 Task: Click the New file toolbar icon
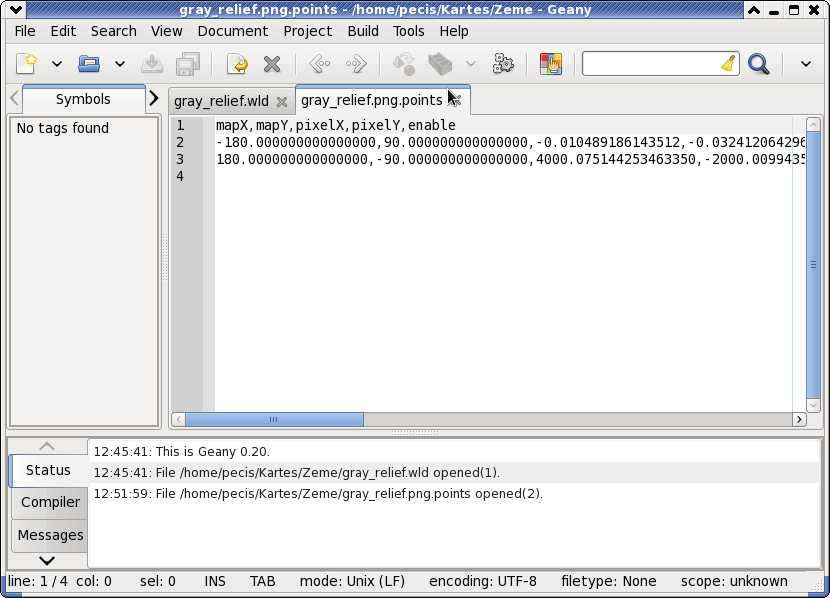tap(26, 64)
